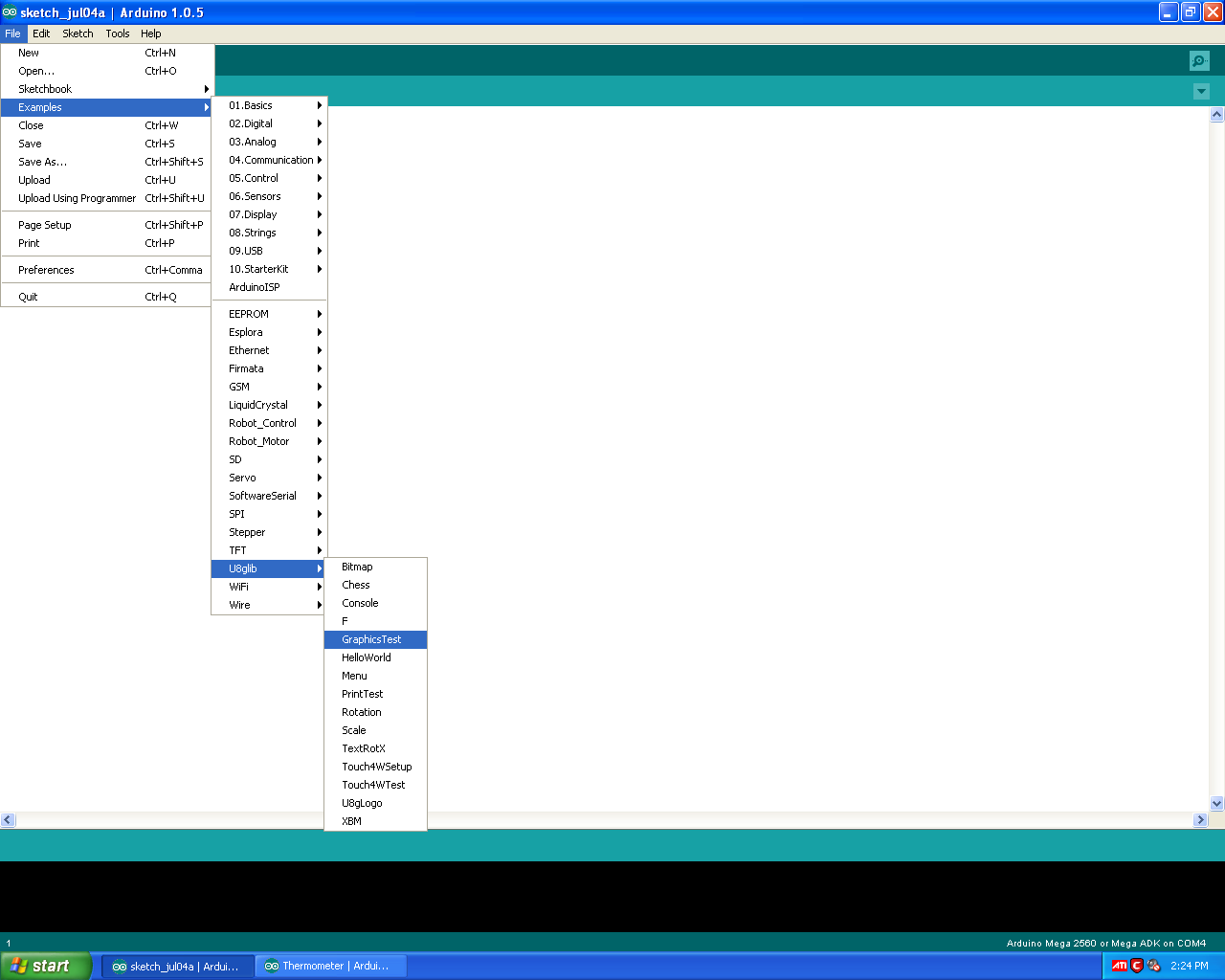Select Save in File menu
This screenshot has width=1225, height=980.
click(107, 144)
